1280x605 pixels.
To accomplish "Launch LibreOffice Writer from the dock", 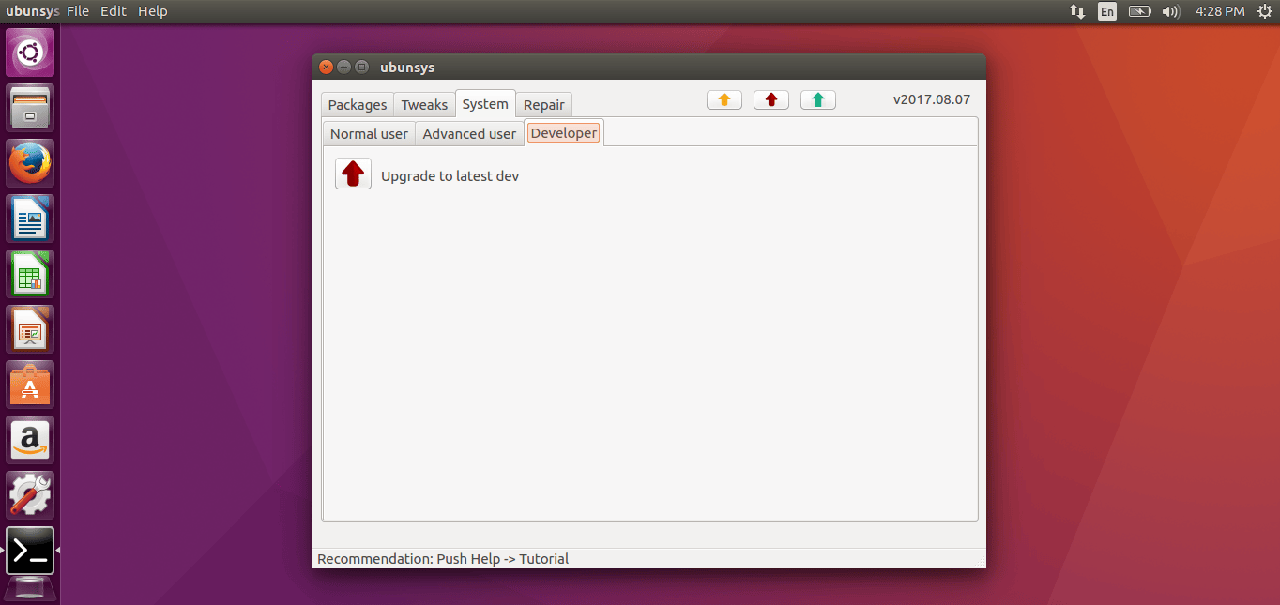I will 30,218.
